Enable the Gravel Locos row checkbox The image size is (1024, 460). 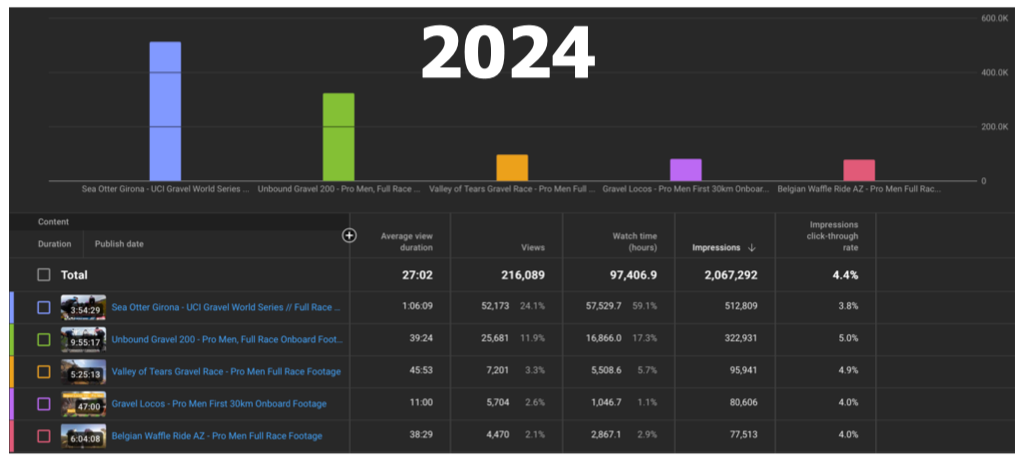pos(43,404)
